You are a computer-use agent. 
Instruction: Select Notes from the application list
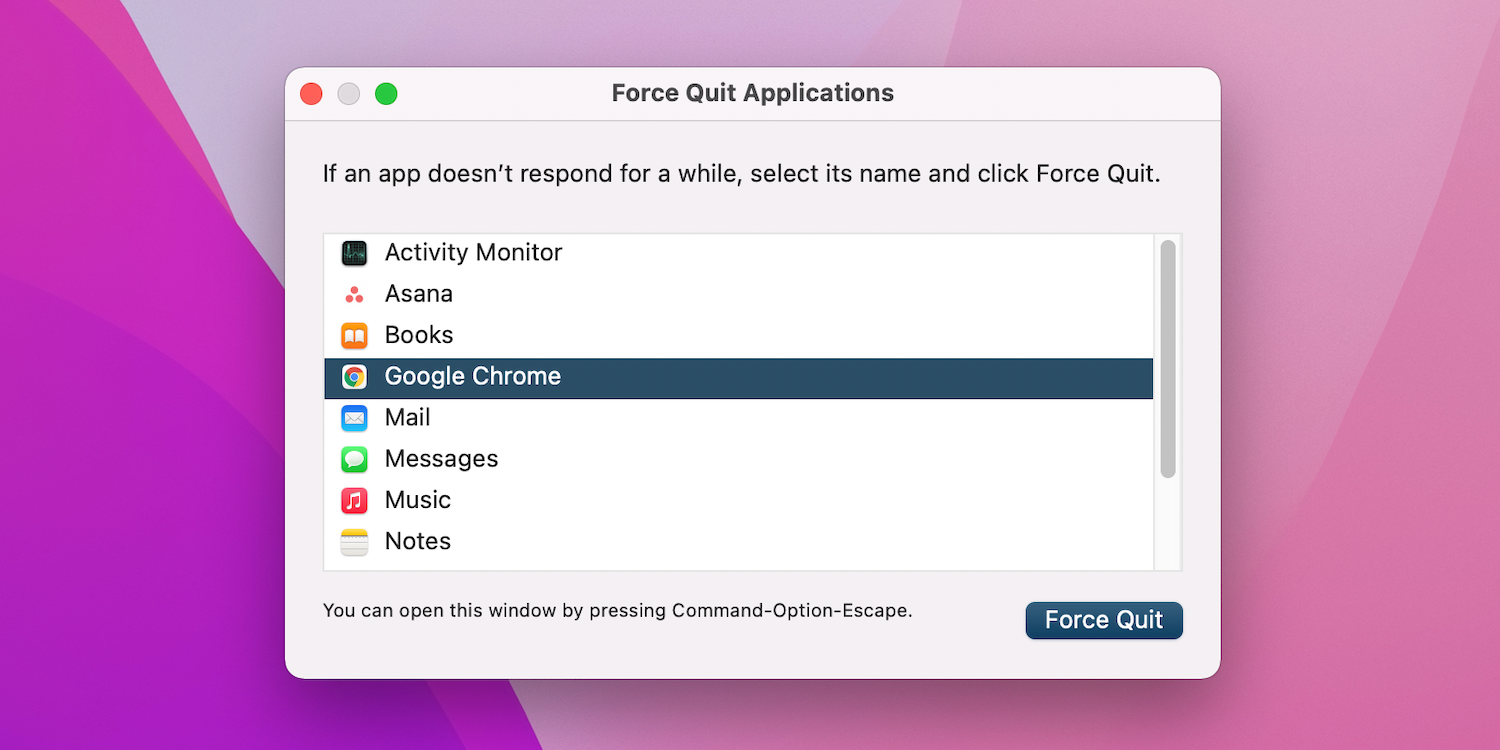pyautogui.click(x=416, y=541)
